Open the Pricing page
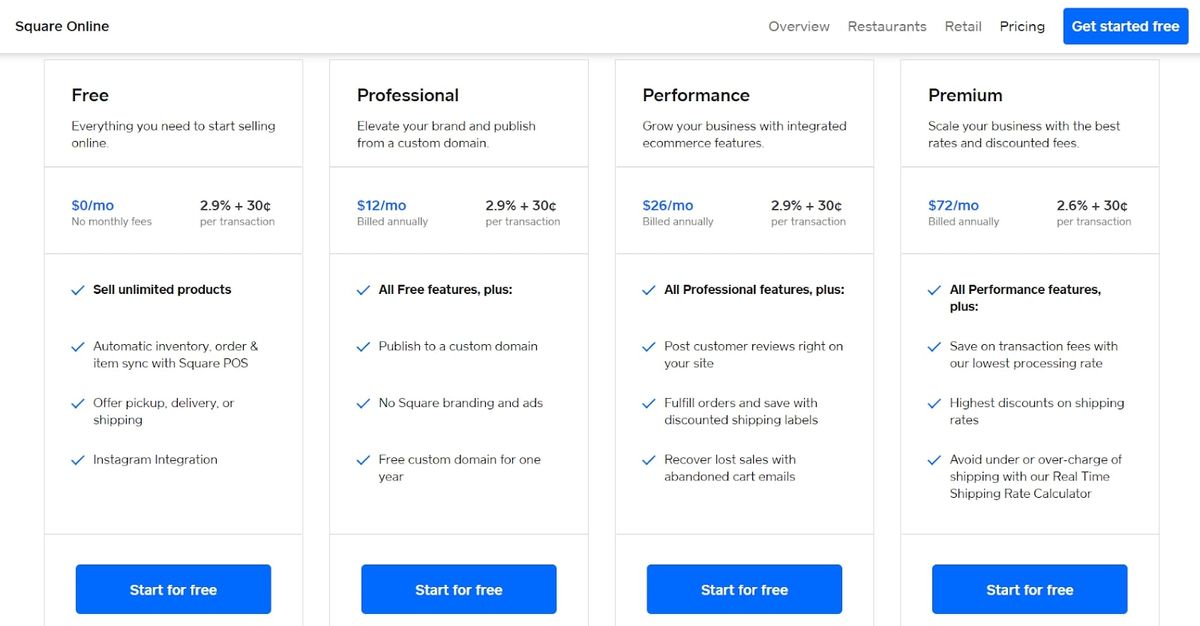Image resolution: width=1200 pixels, height=626 pixels. 1022,26
